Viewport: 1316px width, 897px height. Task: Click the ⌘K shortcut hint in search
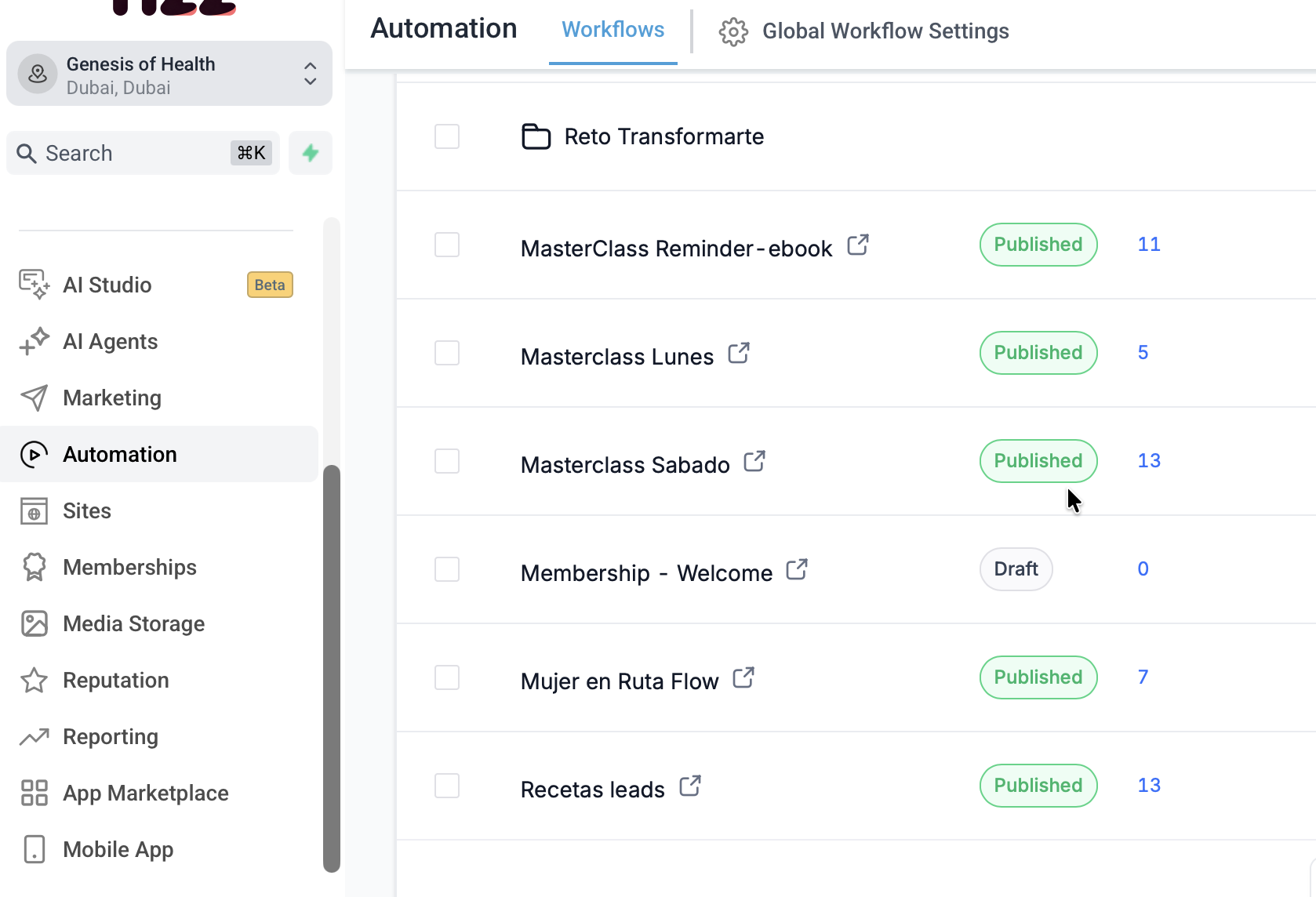(251, 153)
